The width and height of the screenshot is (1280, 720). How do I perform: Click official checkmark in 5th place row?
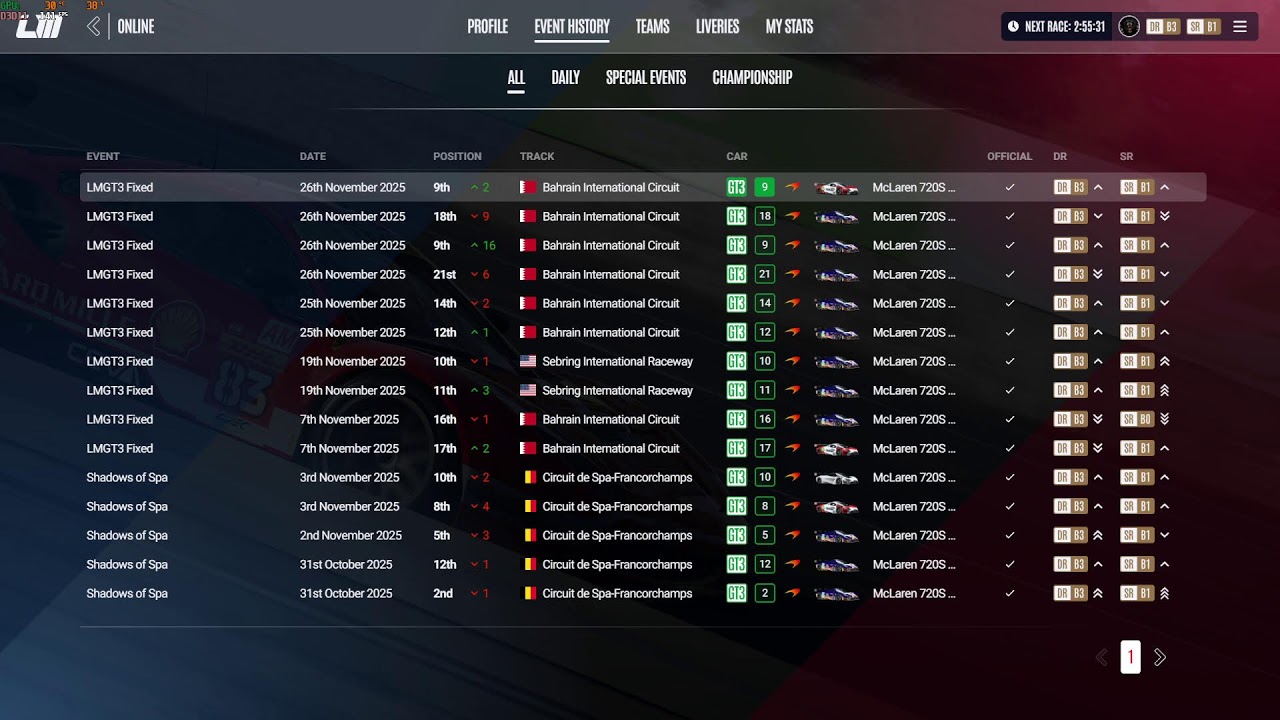point(1010,535)
